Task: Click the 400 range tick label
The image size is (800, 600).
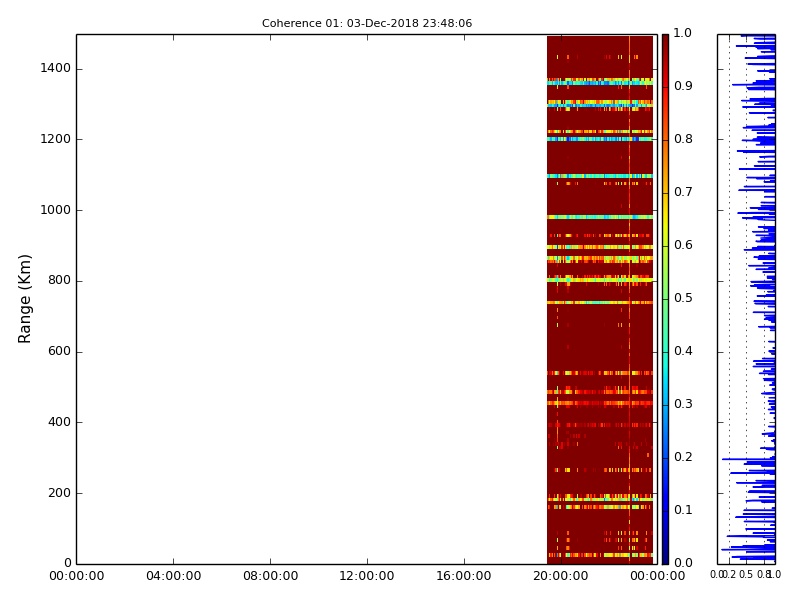Action: click(x=59, y=422)
